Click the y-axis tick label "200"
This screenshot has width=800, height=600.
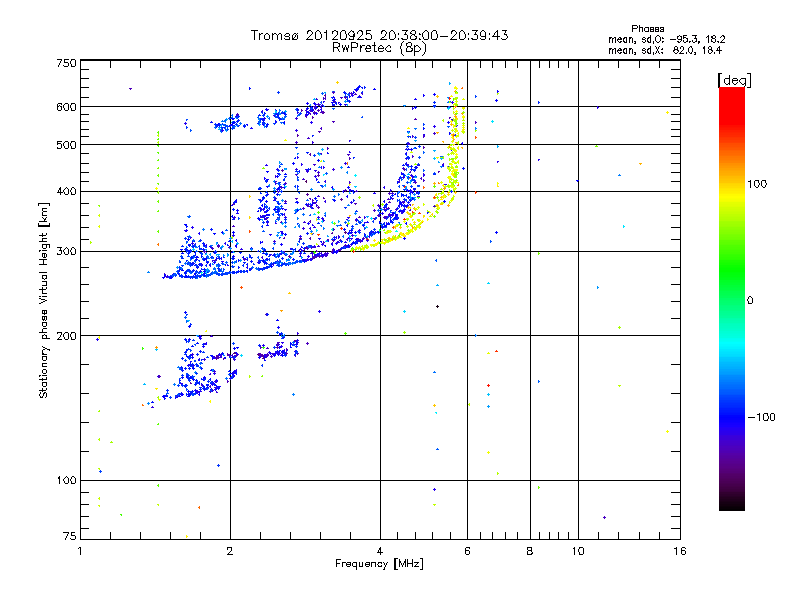pyautogui.click(x=67, y=336)
